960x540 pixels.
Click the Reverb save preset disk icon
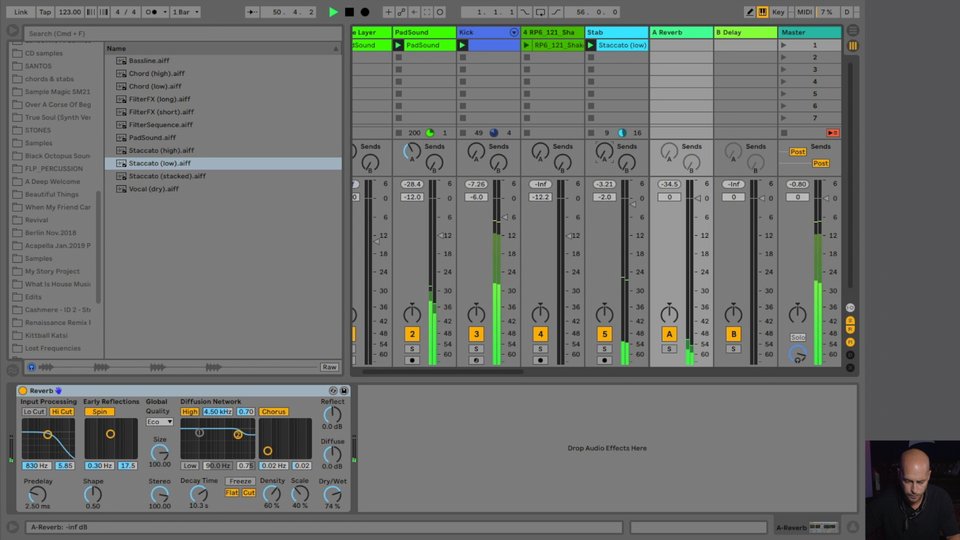[344, 391]
